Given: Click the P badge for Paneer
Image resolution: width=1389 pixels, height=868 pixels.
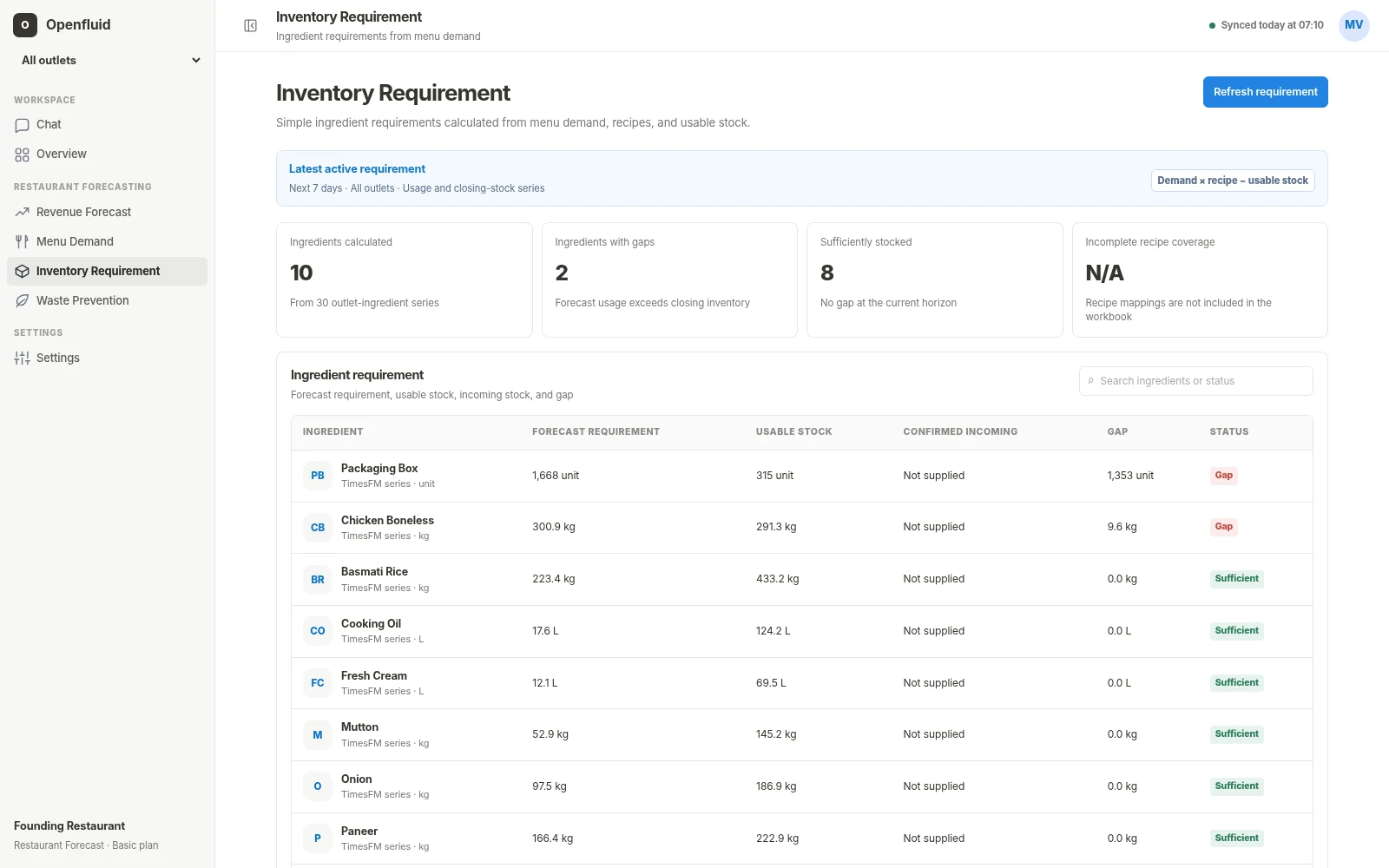Looking at the screenshot, I should point(318,838).
